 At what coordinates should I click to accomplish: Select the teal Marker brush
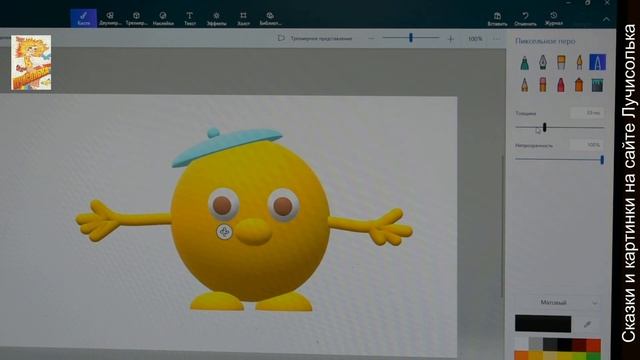tap(524, 62)
